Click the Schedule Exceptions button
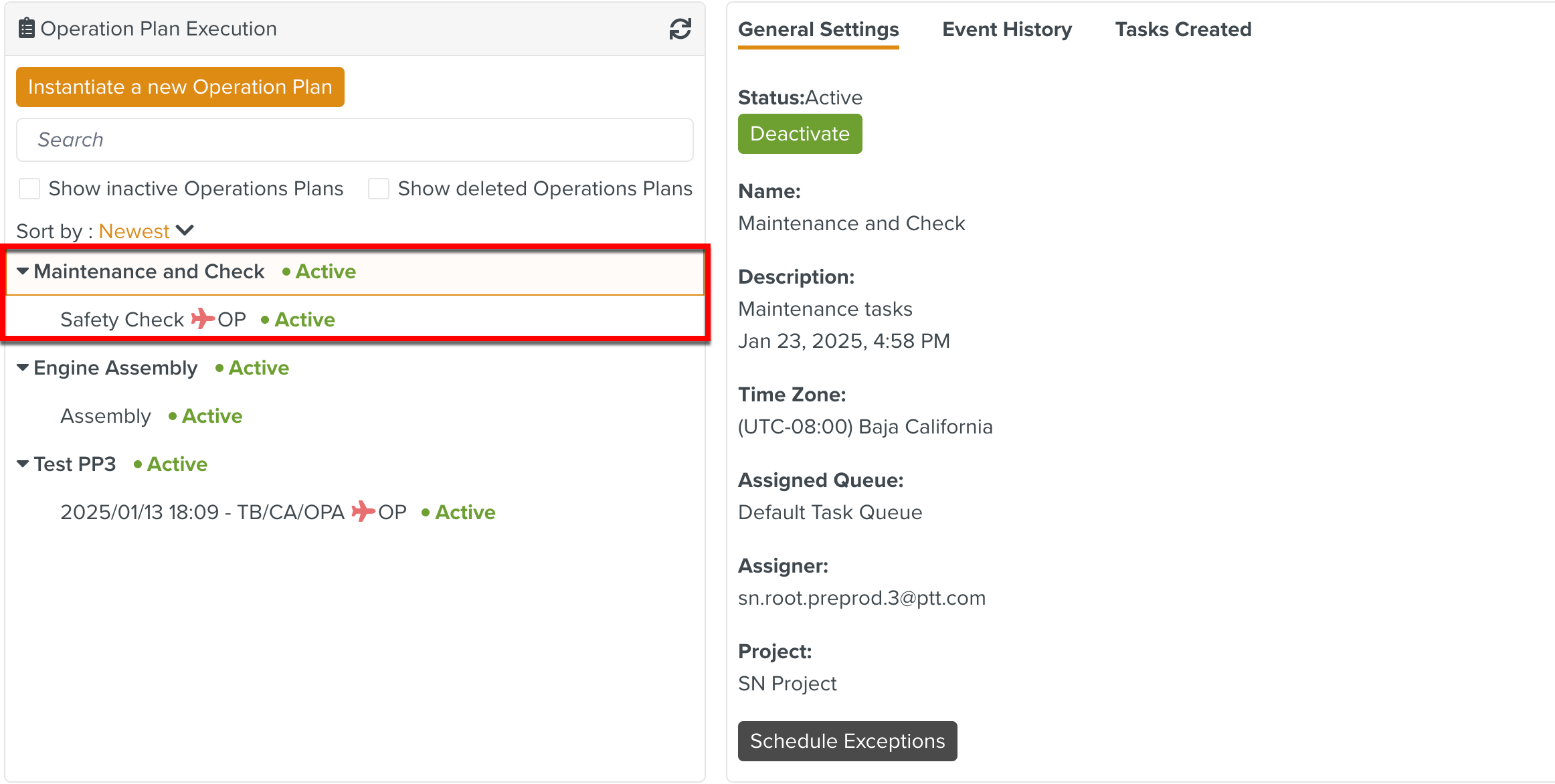 (847, 741)
